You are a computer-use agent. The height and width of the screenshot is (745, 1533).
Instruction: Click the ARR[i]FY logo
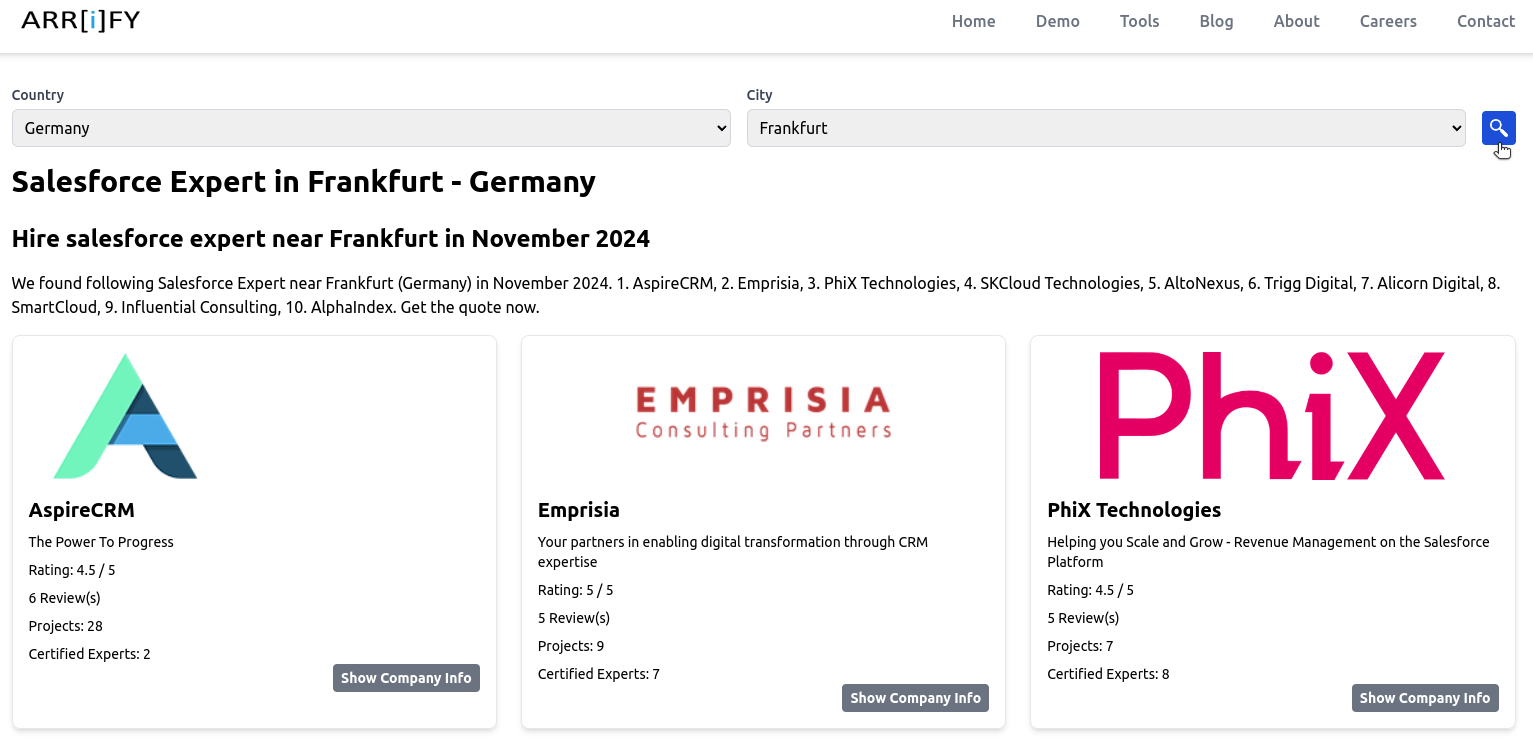pos(80,20)
